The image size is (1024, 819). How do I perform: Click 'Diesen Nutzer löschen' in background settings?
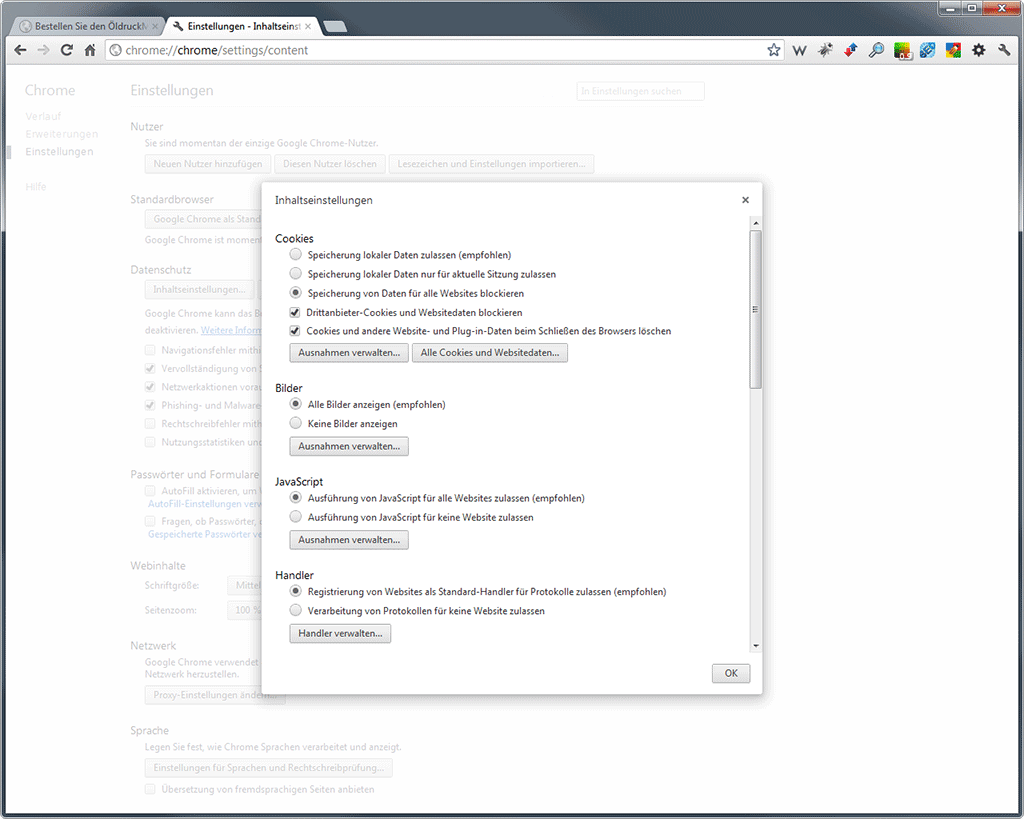(330, 164)
